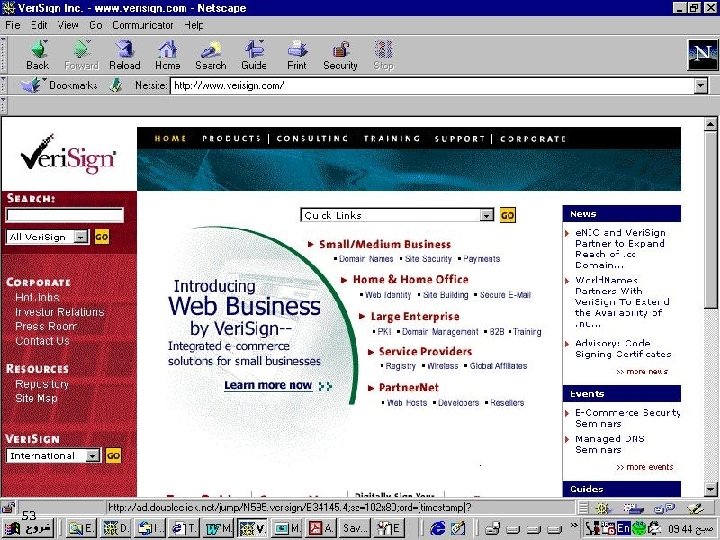
Task: Open Search from the Netscape toolbar
Action: tap(211, 55)
